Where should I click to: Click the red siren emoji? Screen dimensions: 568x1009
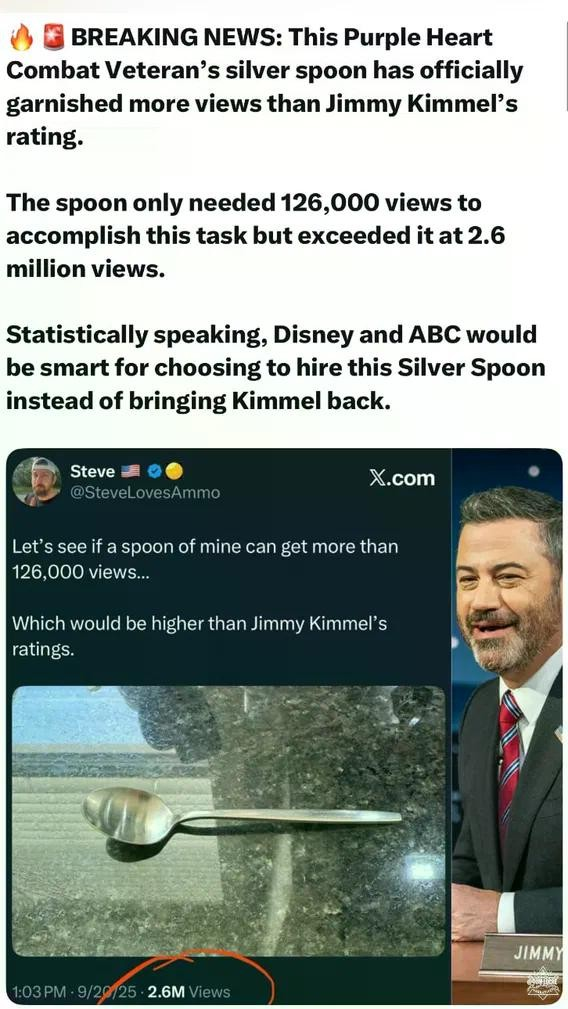tap(53, 39)
